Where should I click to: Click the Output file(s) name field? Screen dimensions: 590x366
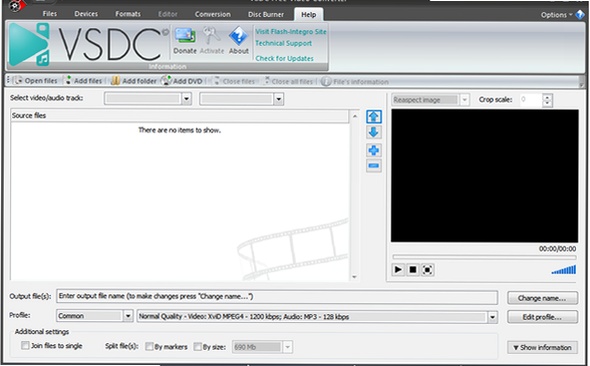(x=277, y=297)
